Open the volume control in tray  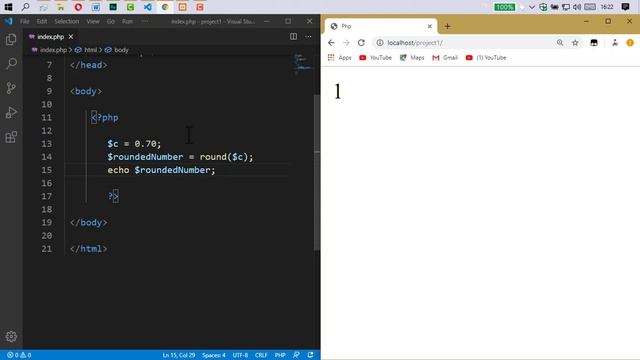577,7
